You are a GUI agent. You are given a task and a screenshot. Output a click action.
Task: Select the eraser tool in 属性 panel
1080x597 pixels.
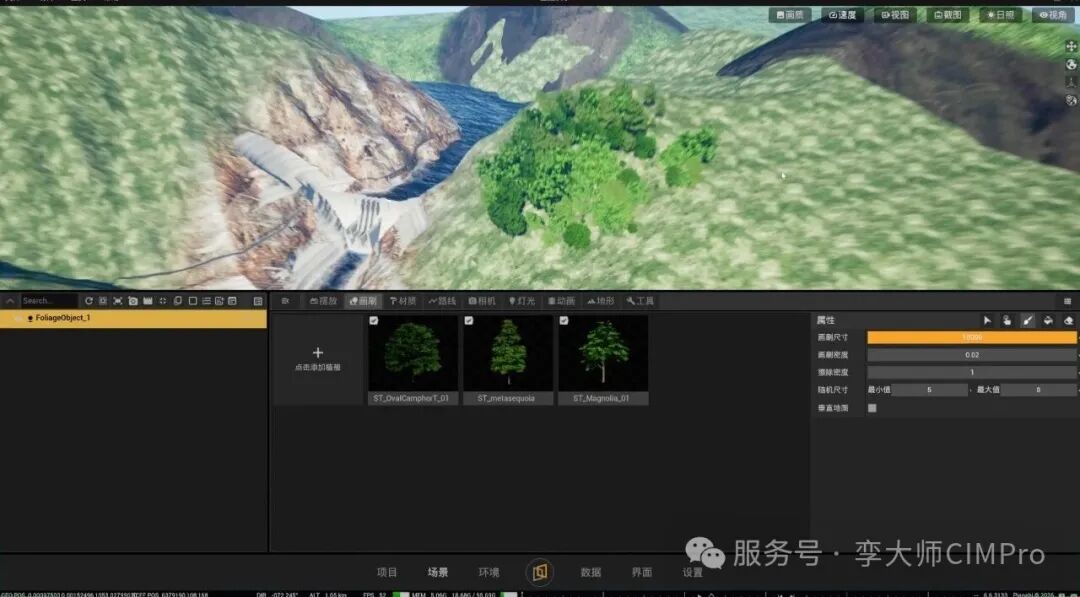pos(1068,320)
